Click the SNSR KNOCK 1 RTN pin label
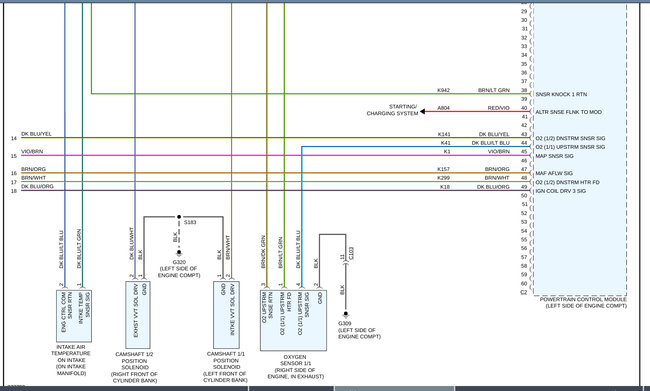Screen dimensions: 650x391 pyautogui.click(x=561, y=95)
